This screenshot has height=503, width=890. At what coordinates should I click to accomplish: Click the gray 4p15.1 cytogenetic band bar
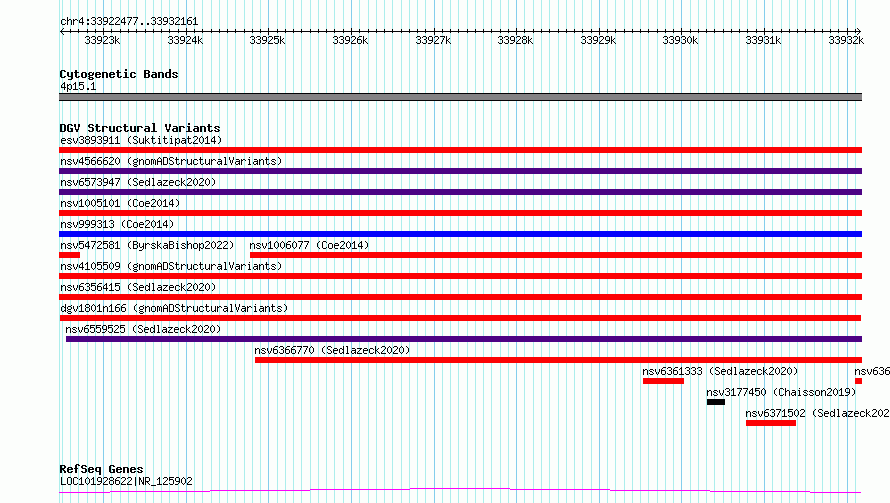(460, 97)
